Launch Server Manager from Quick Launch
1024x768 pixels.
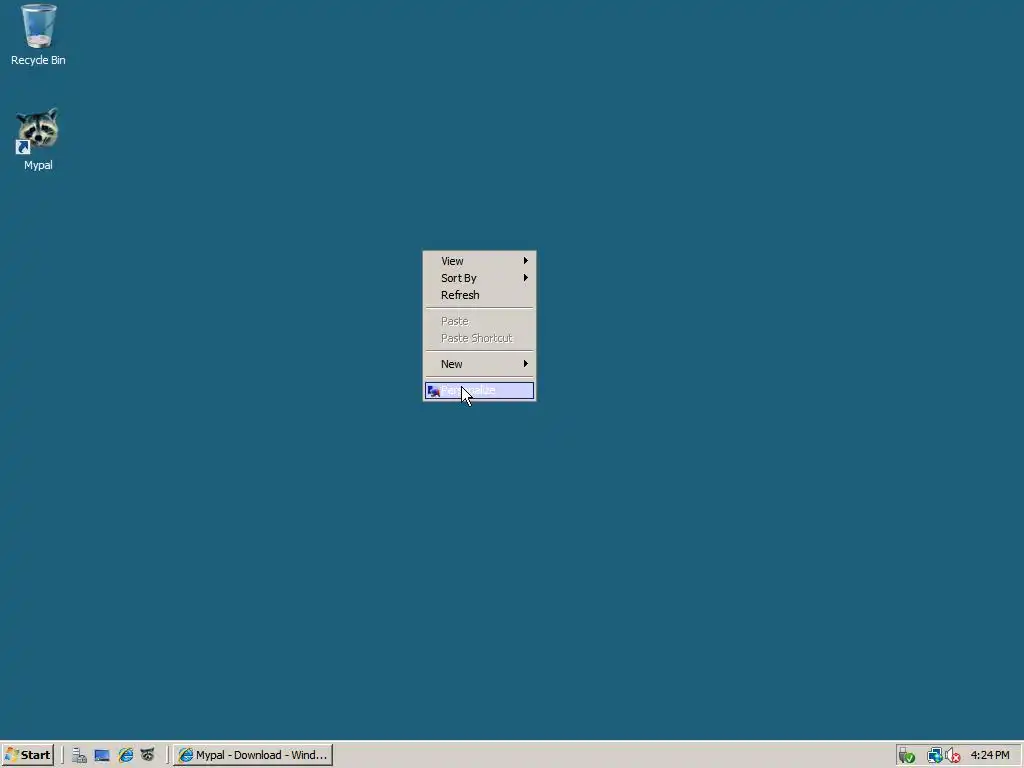pyautogui.click(x=80, y=755)
